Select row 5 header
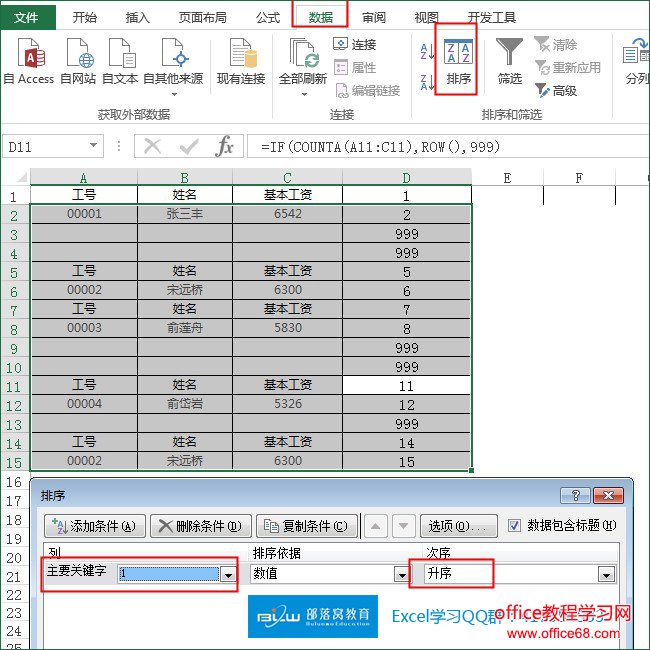Viewport: 650px width, 650px height. (x=14, y=273)
